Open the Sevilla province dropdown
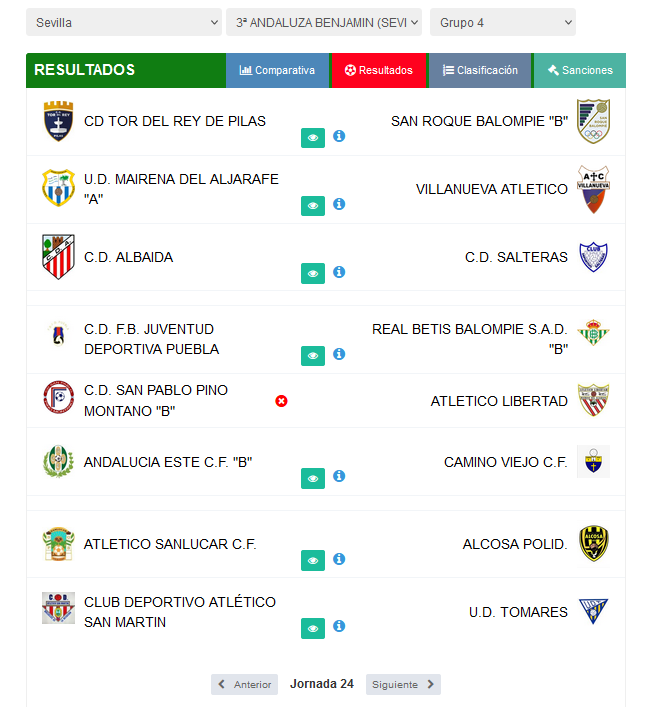Image resolution: width=652 pixels, height=707 pixels. [124, 22]
